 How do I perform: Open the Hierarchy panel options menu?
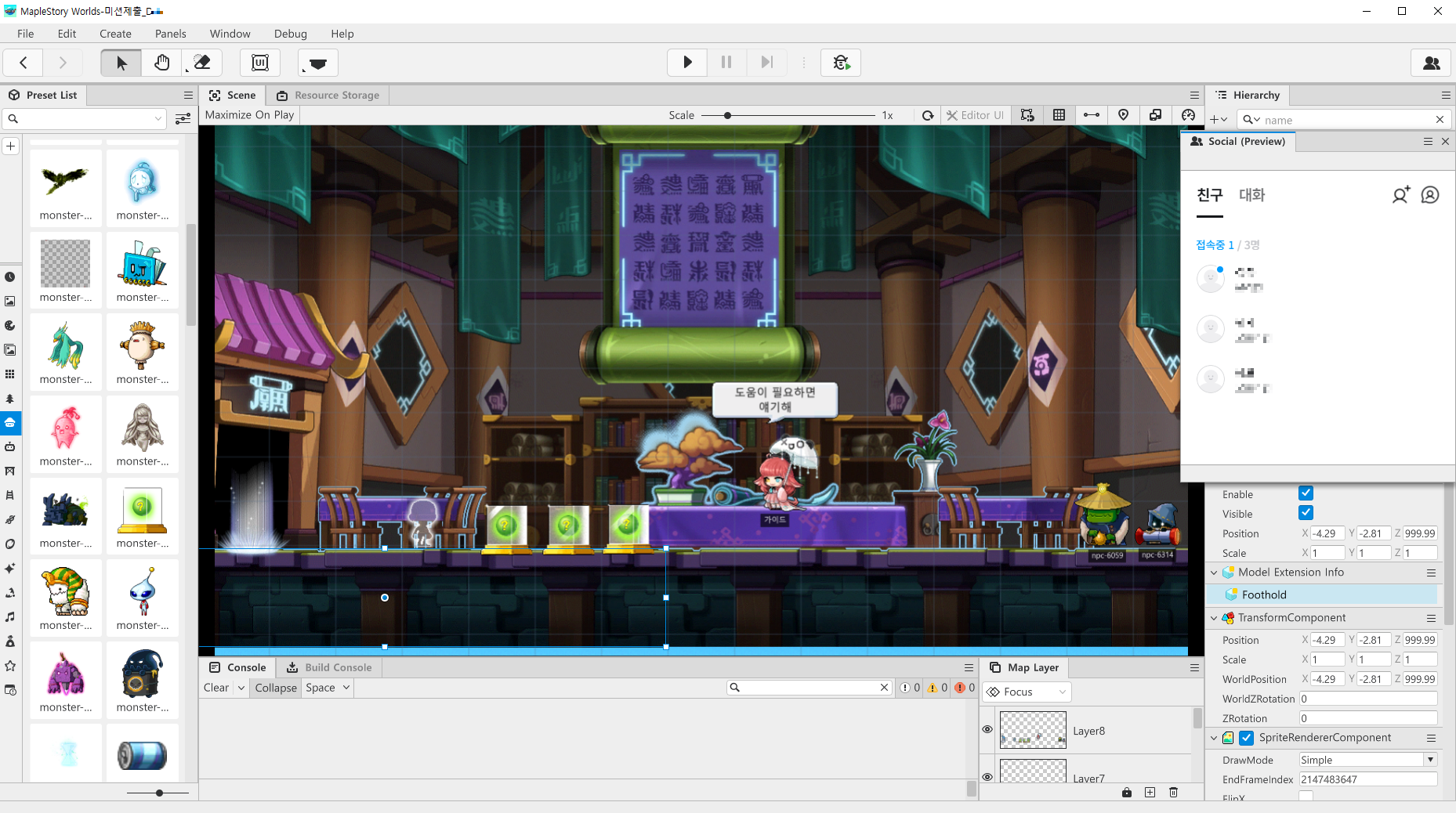pos(1446,95)
